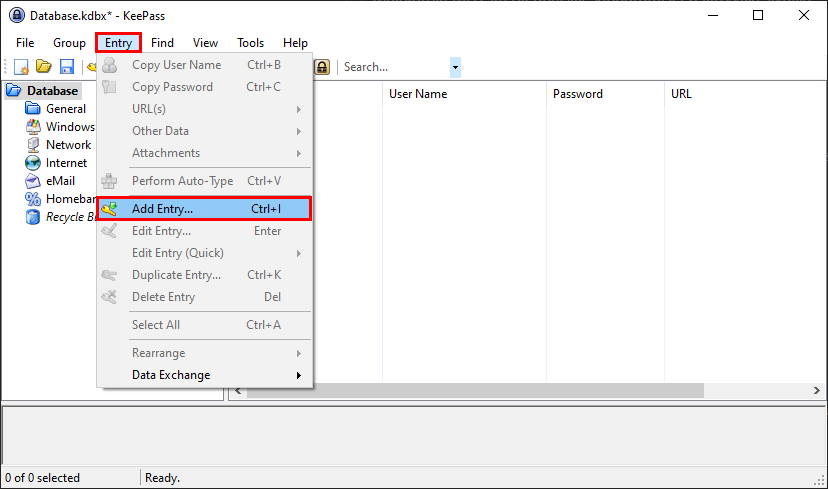Choose Add Entry... from the menu
Screen dimensions: 828x489
click(204, 209)
